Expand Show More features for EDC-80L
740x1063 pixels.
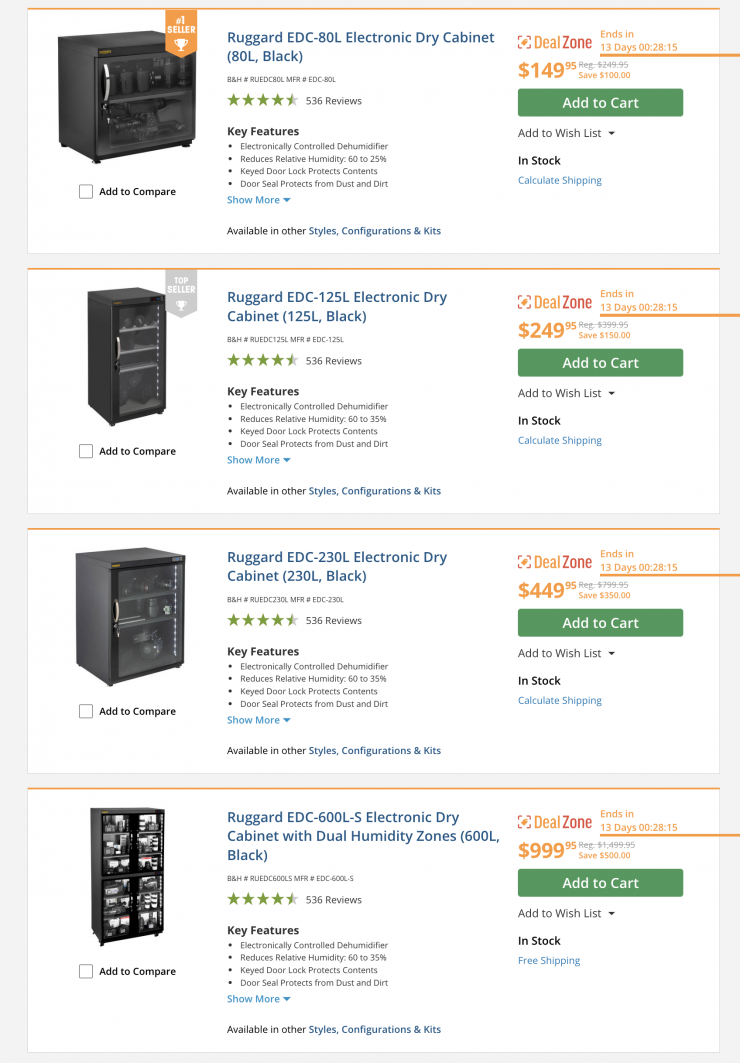pyautogui.click(x=258, y=200)
